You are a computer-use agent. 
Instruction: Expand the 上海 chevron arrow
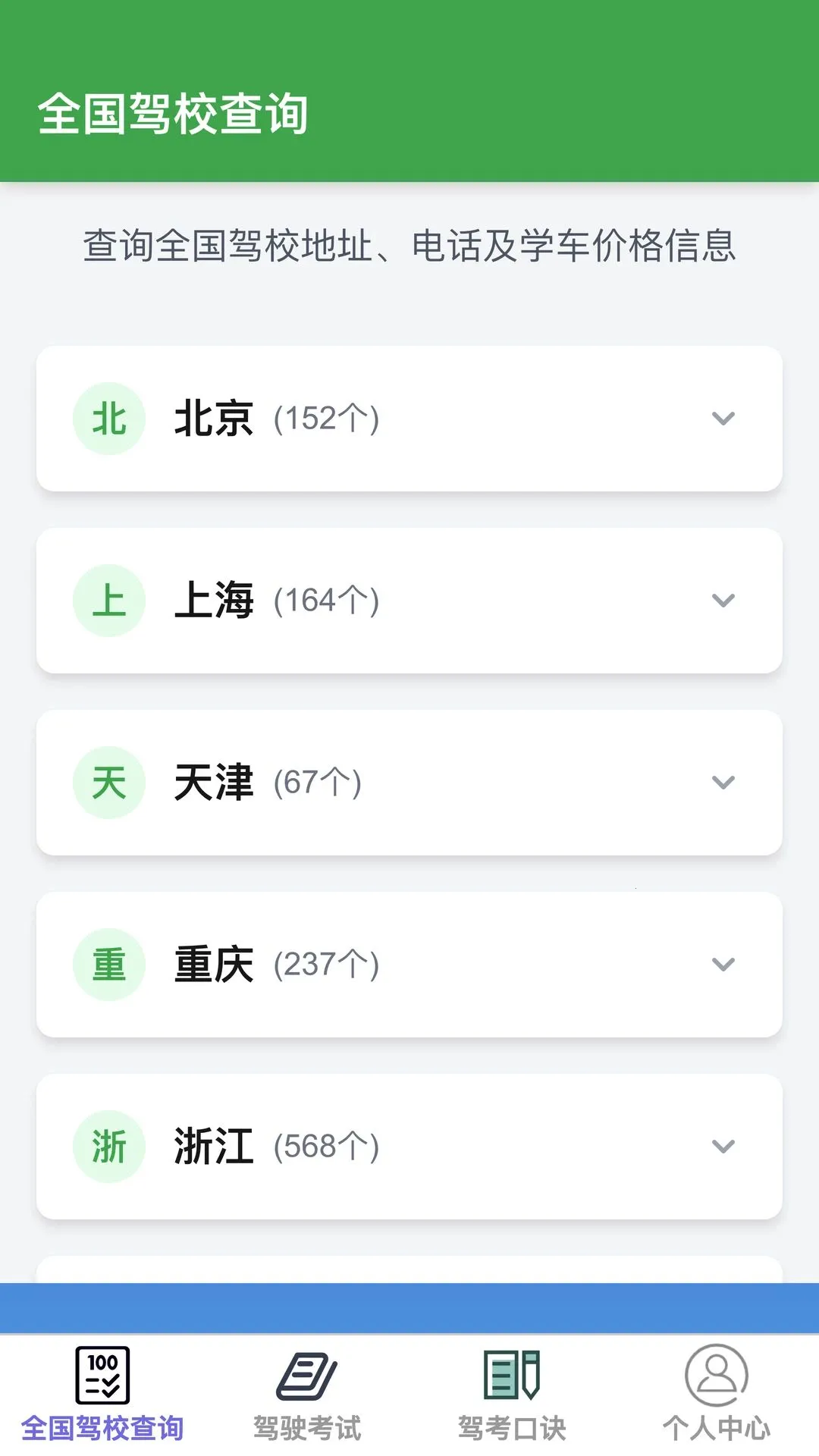coord(723,601)
